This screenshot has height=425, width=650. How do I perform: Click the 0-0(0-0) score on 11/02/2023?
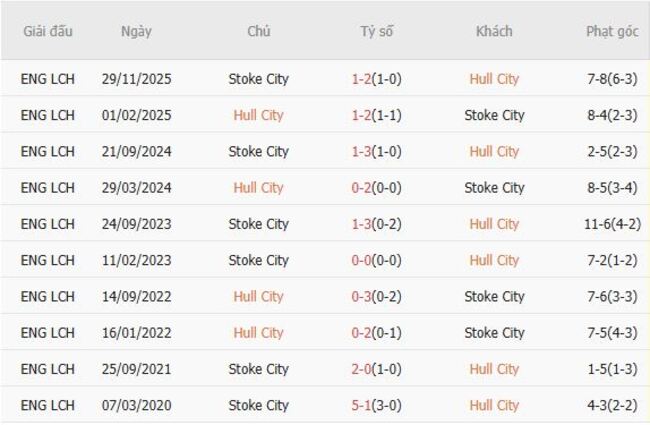(x=377, y=260)
